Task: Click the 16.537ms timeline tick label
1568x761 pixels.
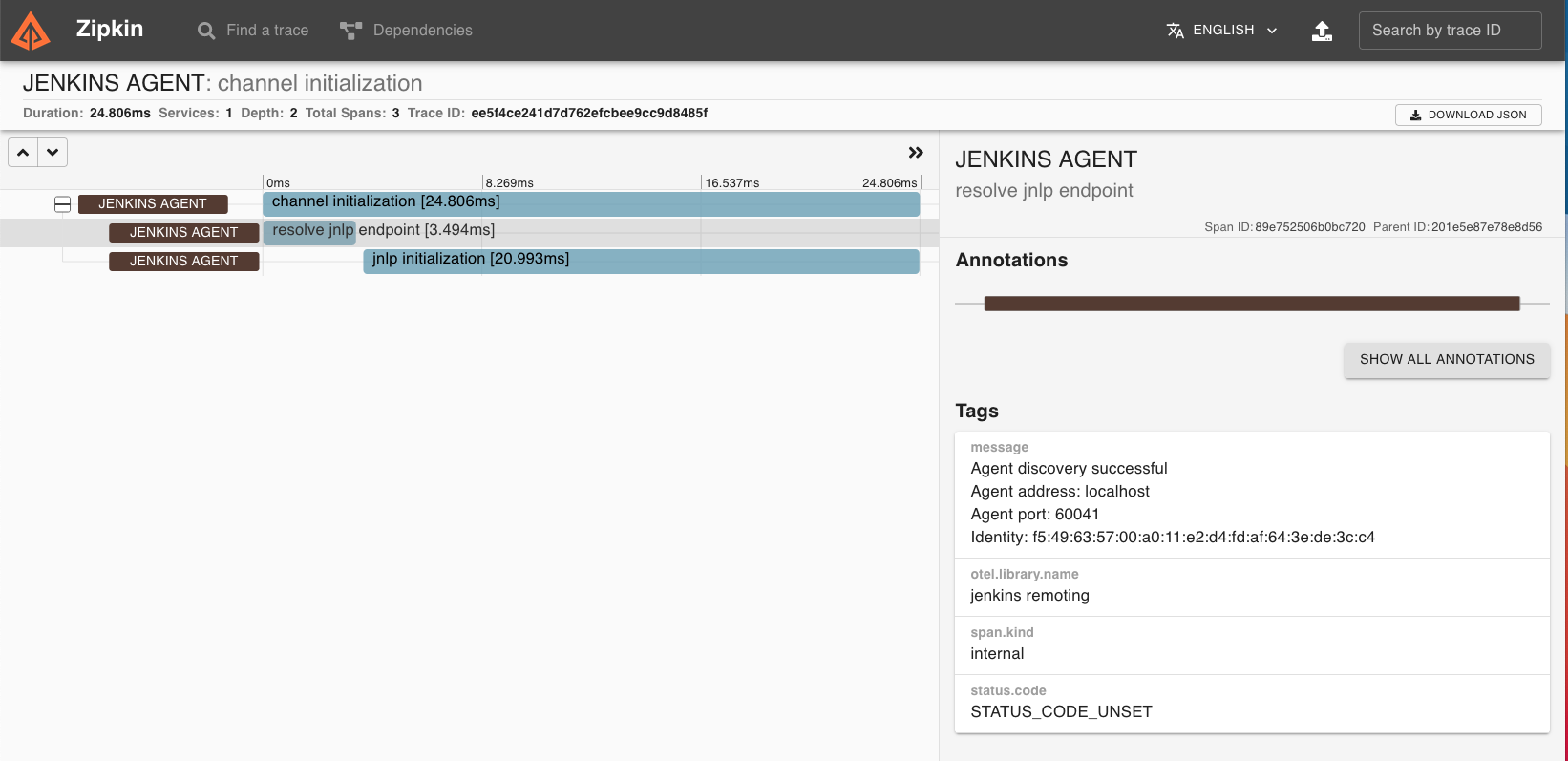Action: (x=732, y=183)
